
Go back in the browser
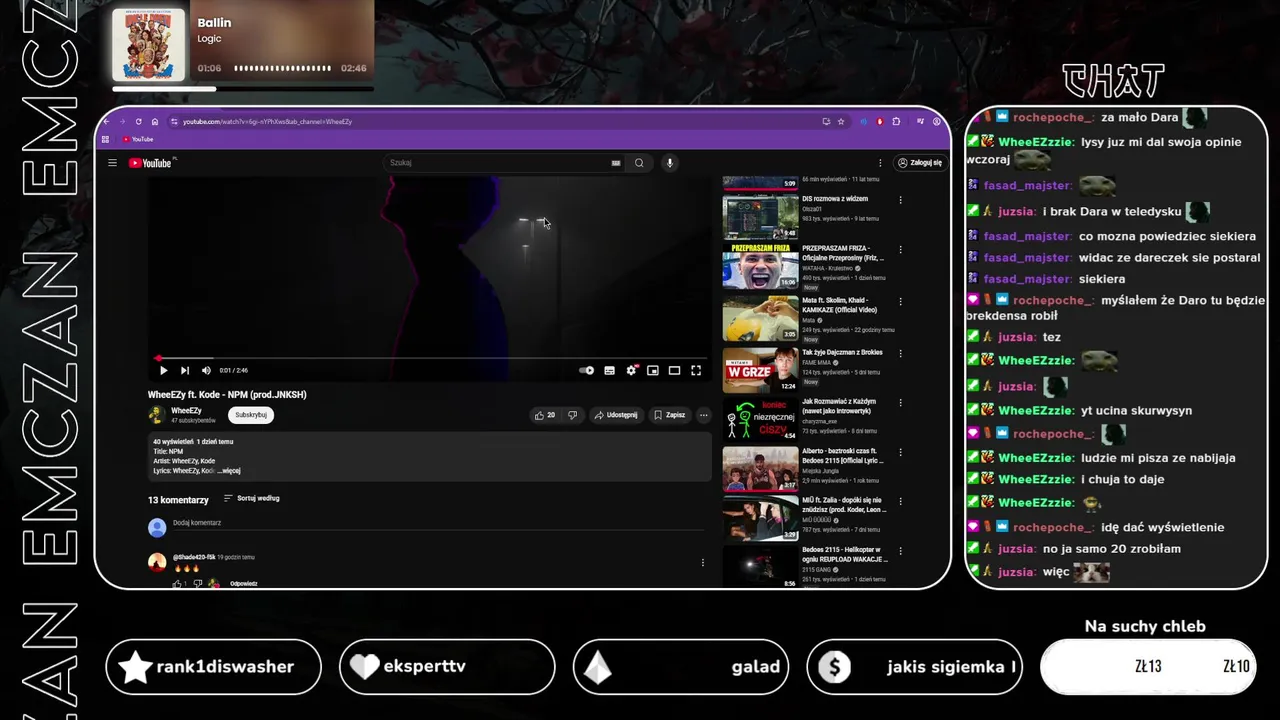pyautogui.click(x=106, y=121)
